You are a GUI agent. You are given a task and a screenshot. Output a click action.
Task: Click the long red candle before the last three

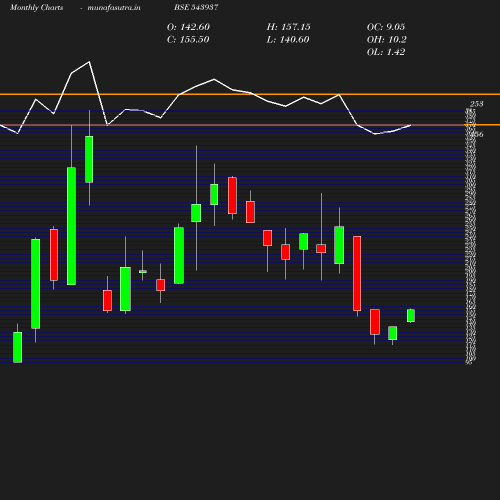[357, 273]
